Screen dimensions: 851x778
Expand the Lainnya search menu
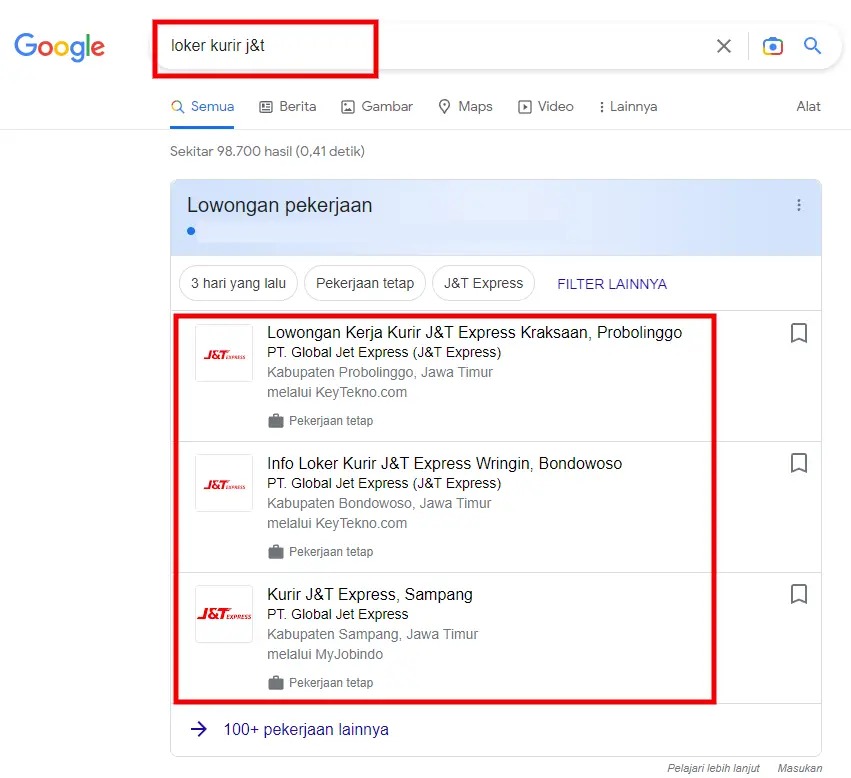[627, 107]
